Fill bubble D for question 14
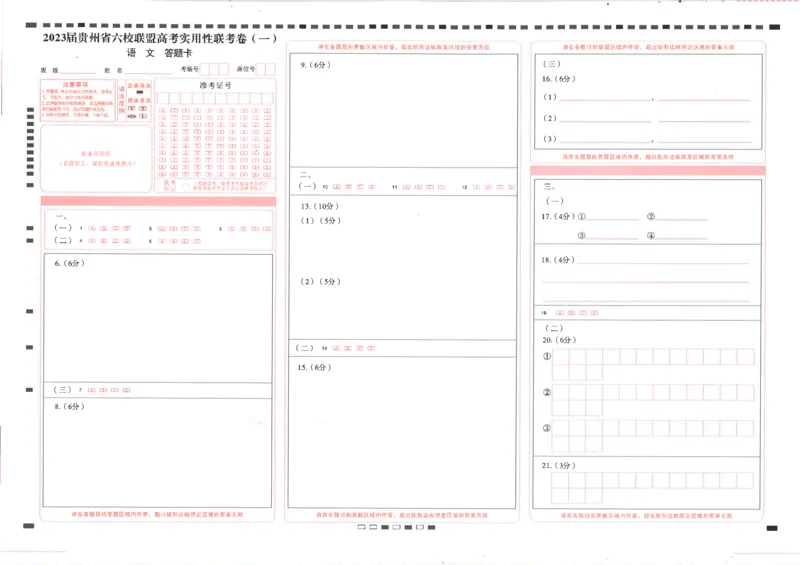This screenshot has height=565, width=800. [x=371, y=348]
